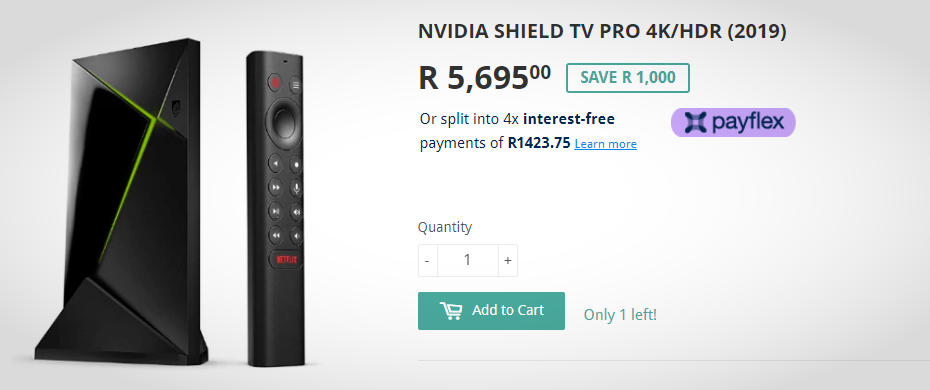The image size is (930, 390).
Task: Click the Payflex logo badge
Action: coord(733,123)
